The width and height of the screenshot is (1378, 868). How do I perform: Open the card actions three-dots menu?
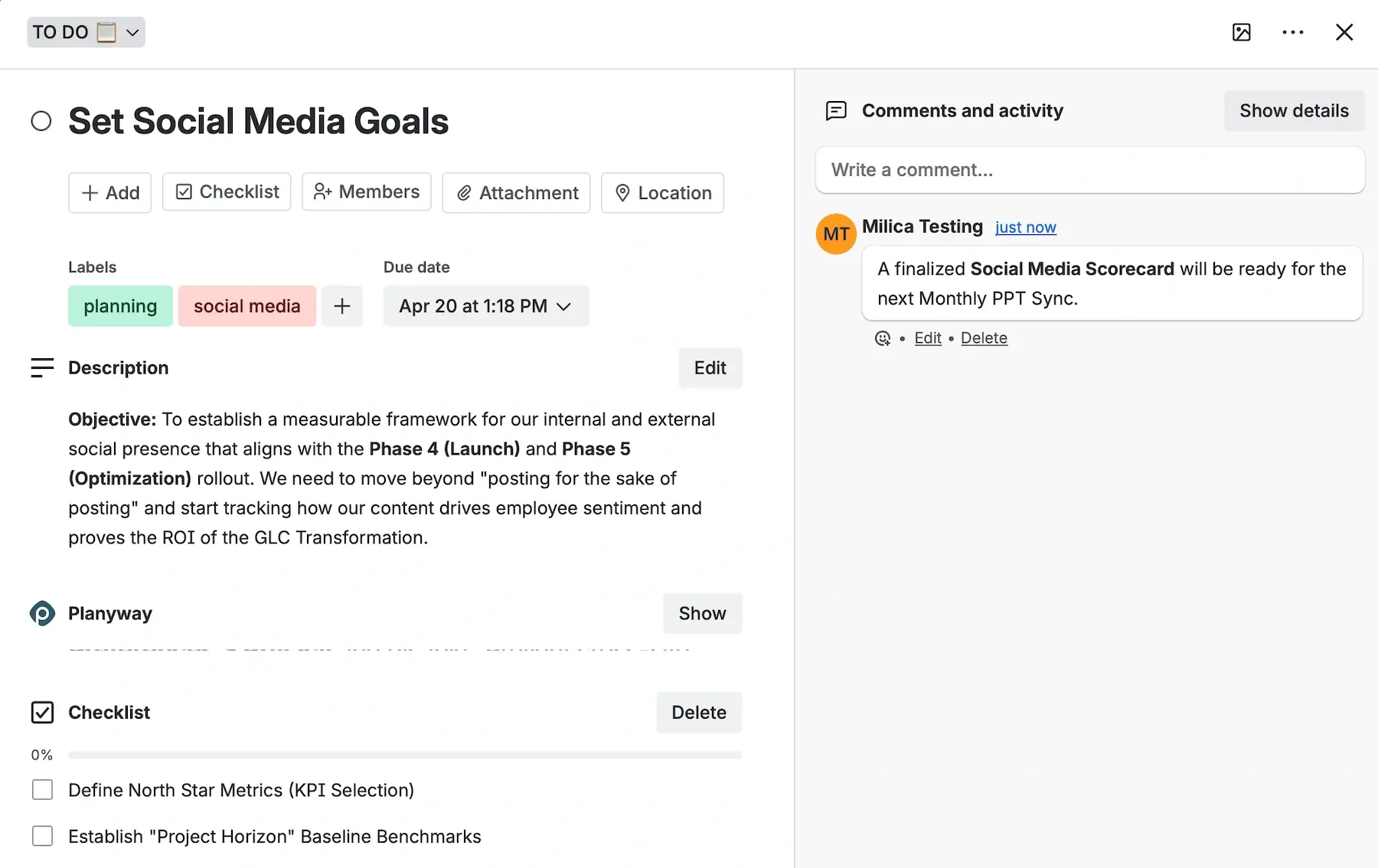(1293, 32)
